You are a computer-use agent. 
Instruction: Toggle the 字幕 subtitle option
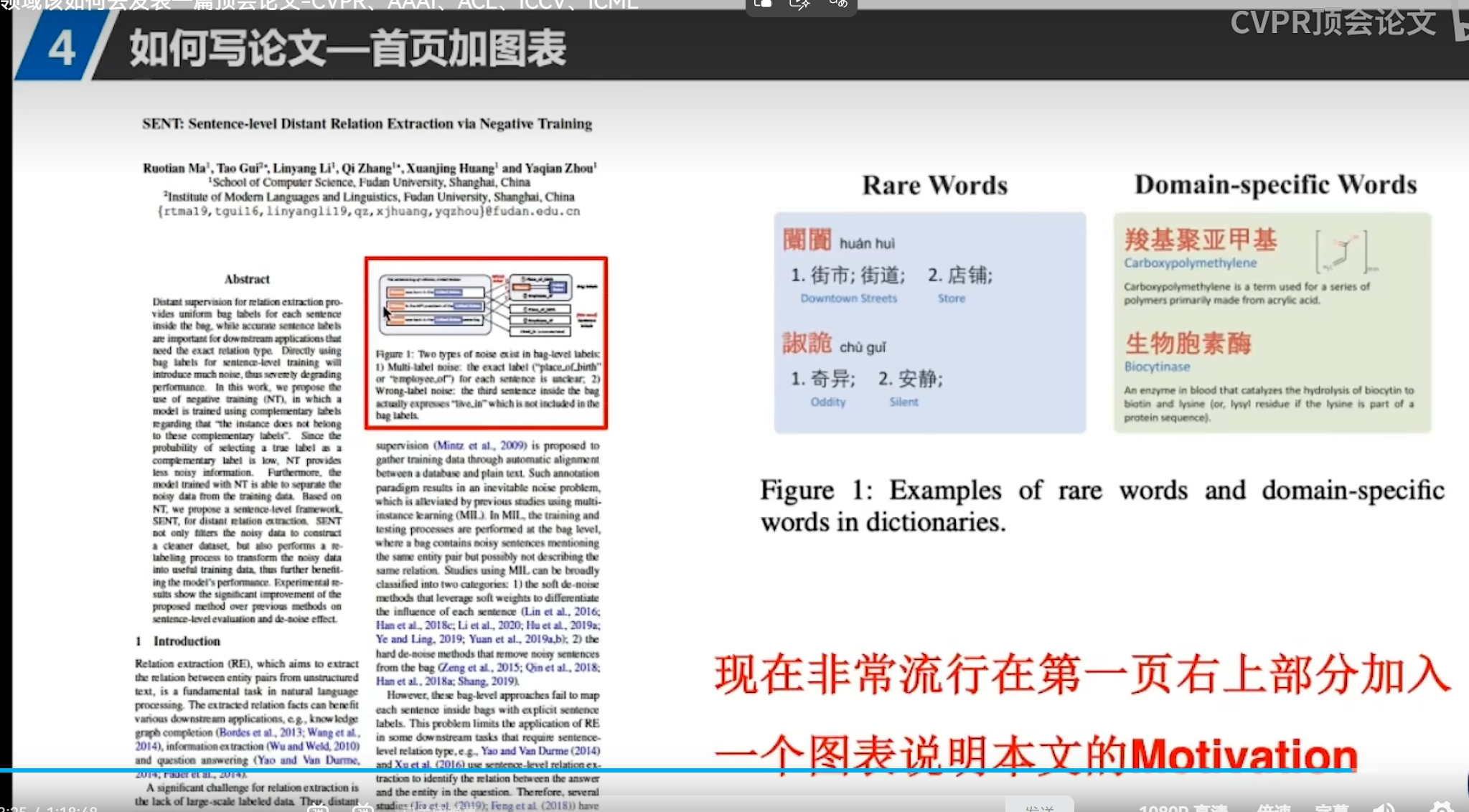coord(1331,809)
